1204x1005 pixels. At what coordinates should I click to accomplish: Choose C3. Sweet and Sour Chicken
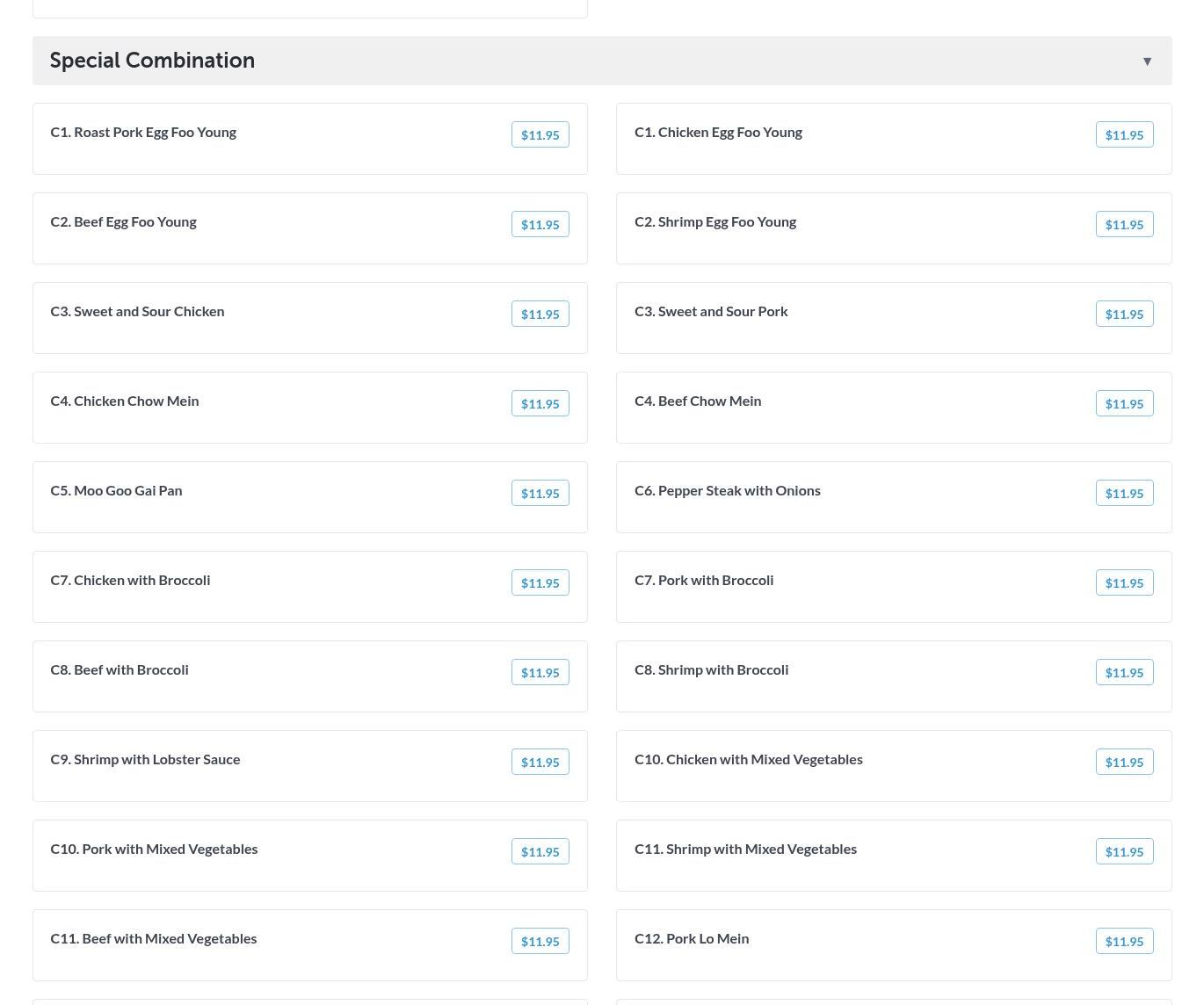pyautogui.click(x=137, y=312)
